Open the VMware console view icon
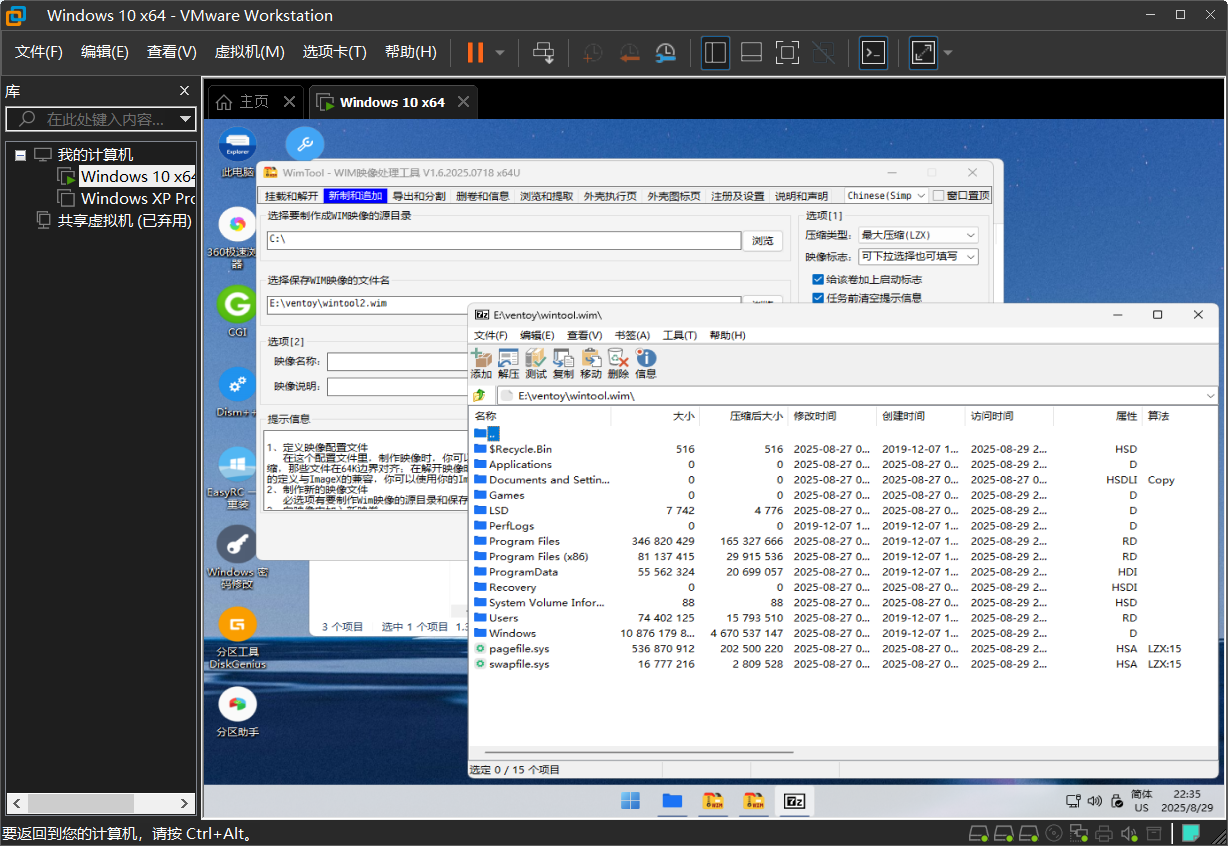The width and height of the screenshot is (1228, 846). coord(874,52)
